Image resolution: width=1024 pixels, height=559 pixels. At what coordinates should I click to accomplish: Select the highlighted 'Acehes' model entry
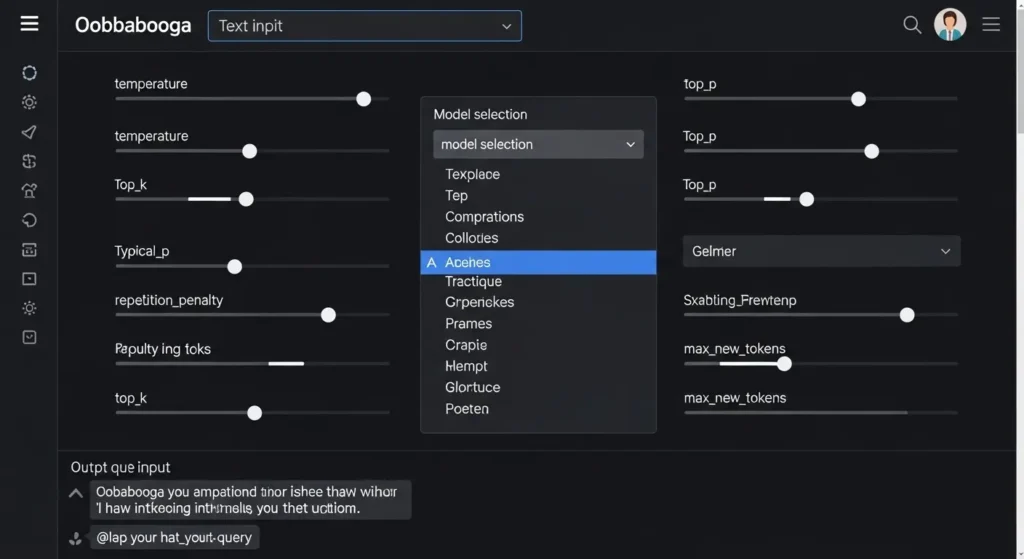(538, 263)
